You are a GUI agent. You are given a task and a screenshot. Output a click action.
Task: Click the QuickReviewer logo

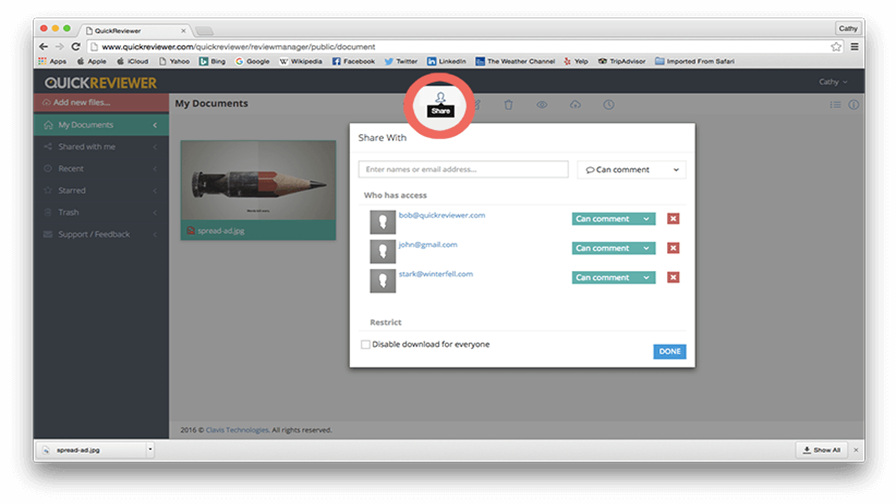tap(101, 83)
